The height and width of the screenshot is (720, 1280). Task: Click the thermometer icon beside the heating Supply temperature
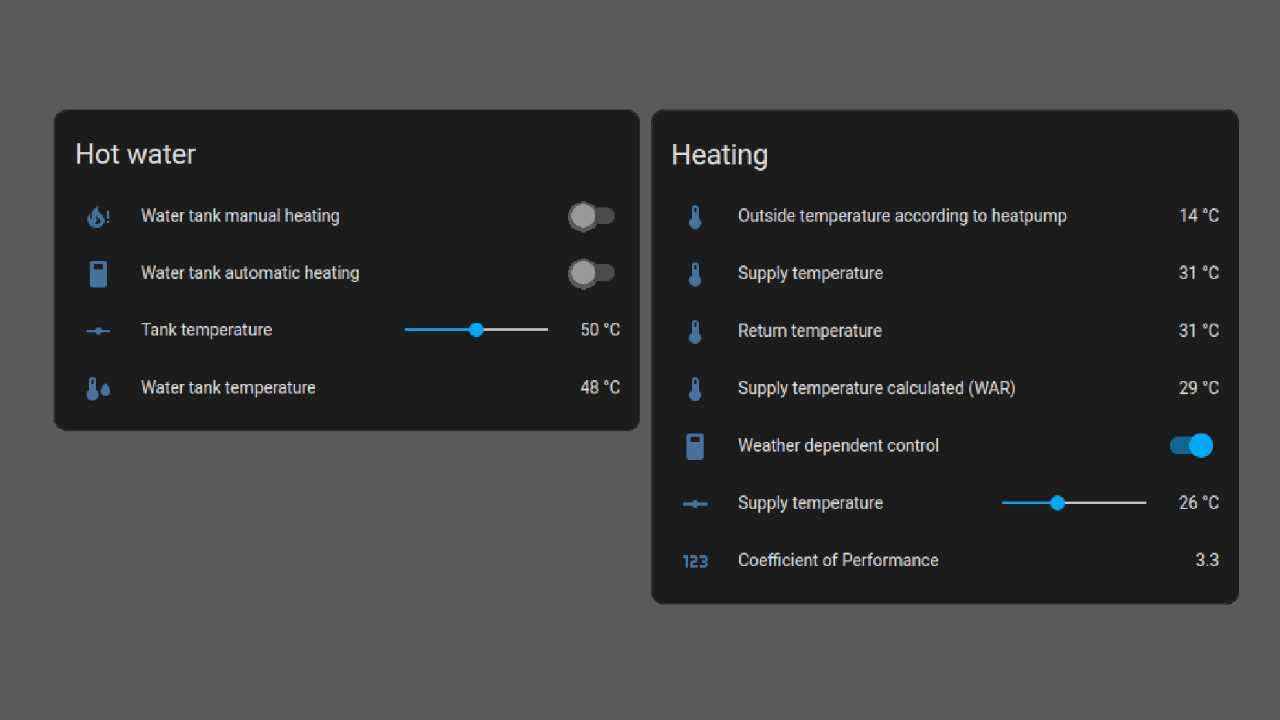pyautogui.click(x=695, y=273)
